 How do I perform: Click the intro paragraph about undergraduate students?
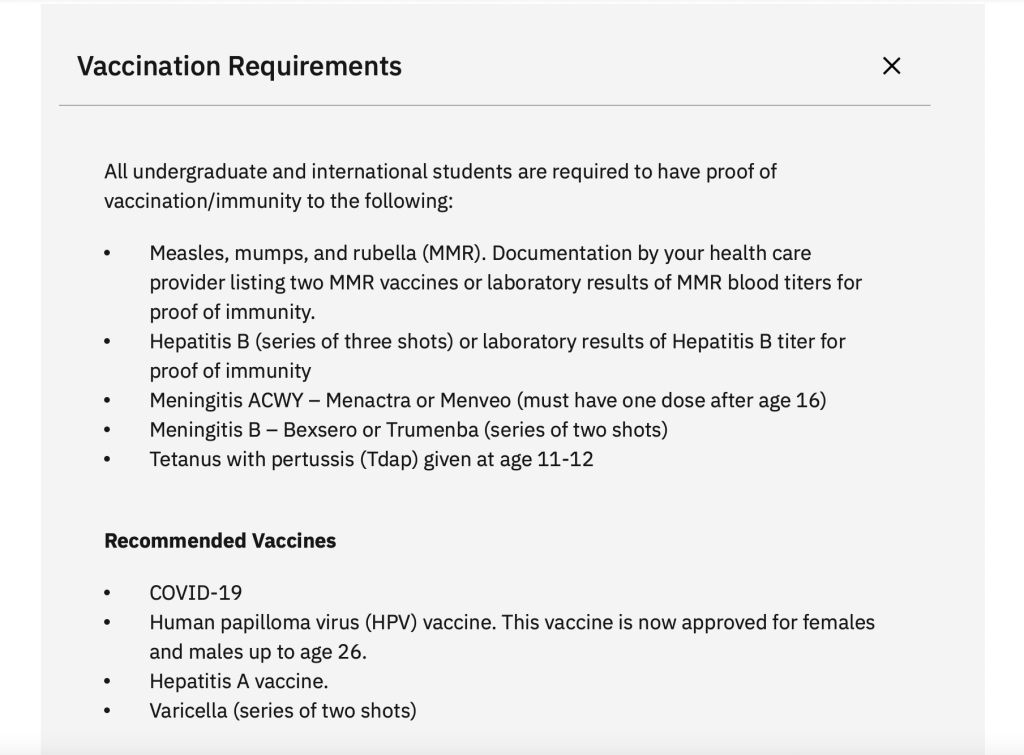pos(440,186)
